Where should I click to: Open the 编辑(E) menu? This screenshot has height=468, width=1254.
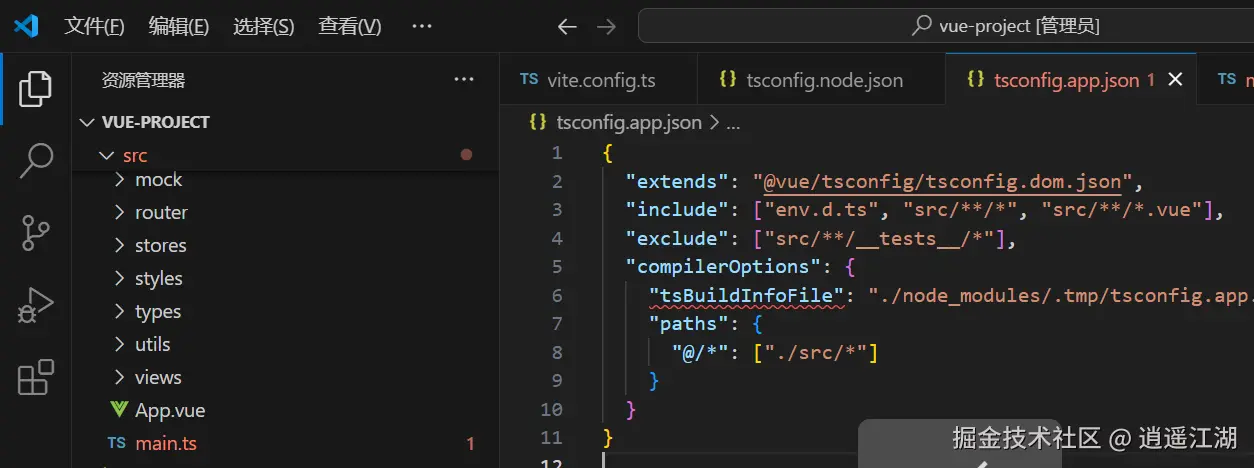(x=179, y=27)
